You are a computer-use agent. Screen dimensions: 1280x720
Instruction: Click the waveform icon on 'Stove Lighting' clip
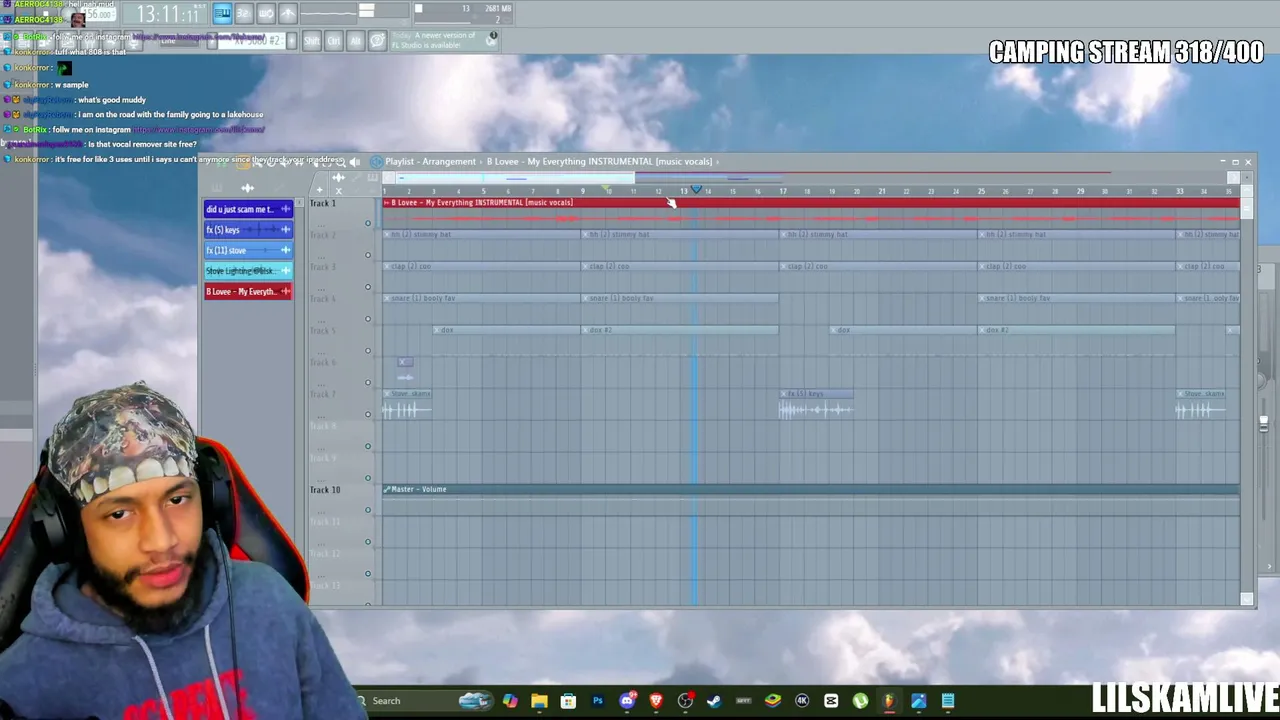pos(285,271)
